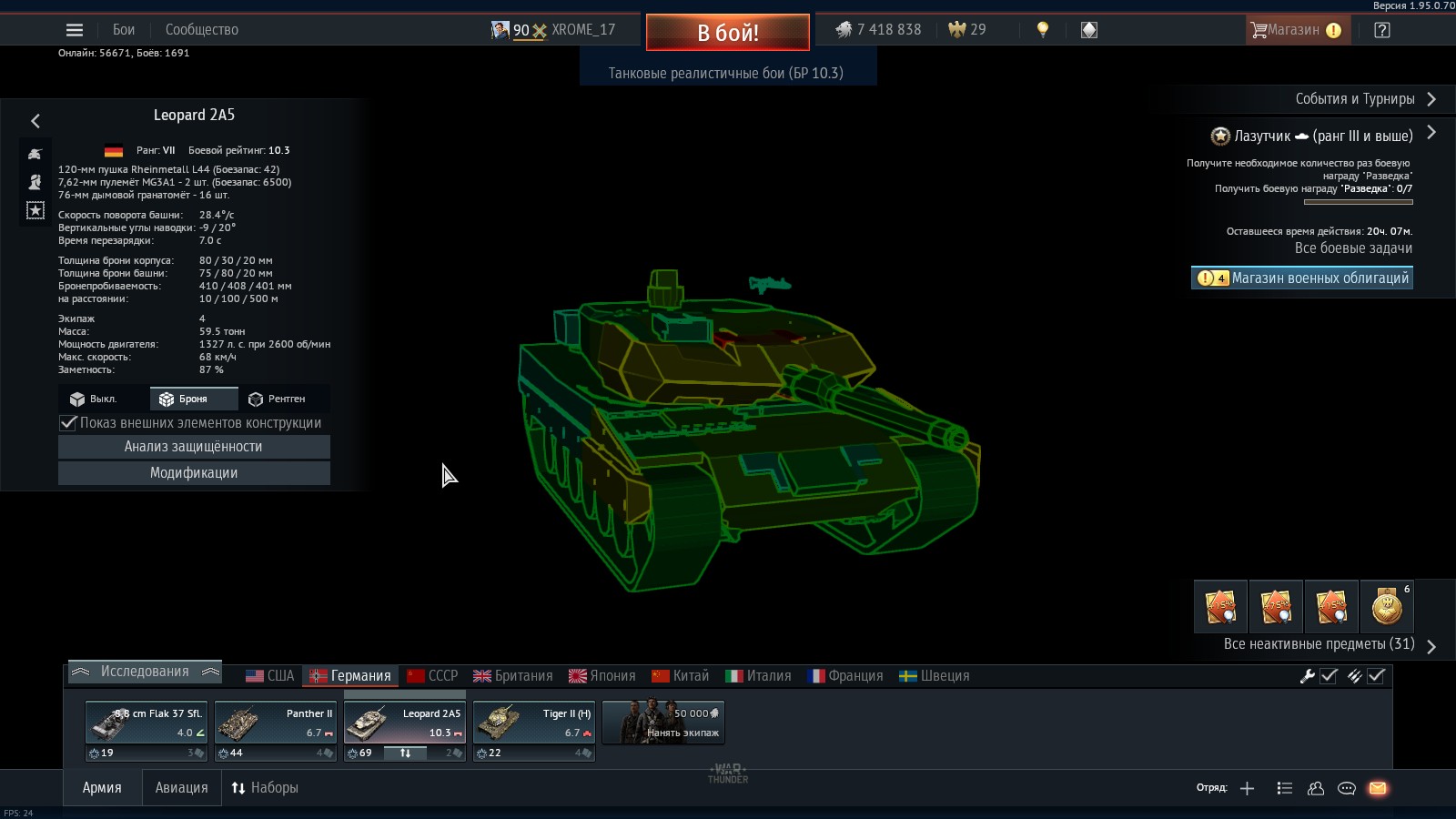
Task: Go back with the left chevron arrow
Action: point(35,121)
